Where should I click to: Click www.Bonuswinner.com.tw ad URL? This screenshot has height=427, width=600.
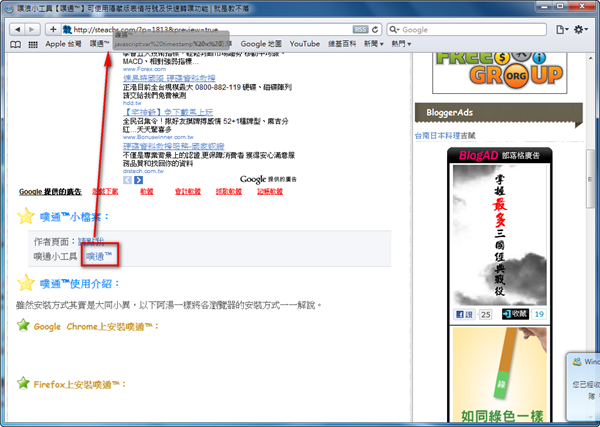[158, 137]
